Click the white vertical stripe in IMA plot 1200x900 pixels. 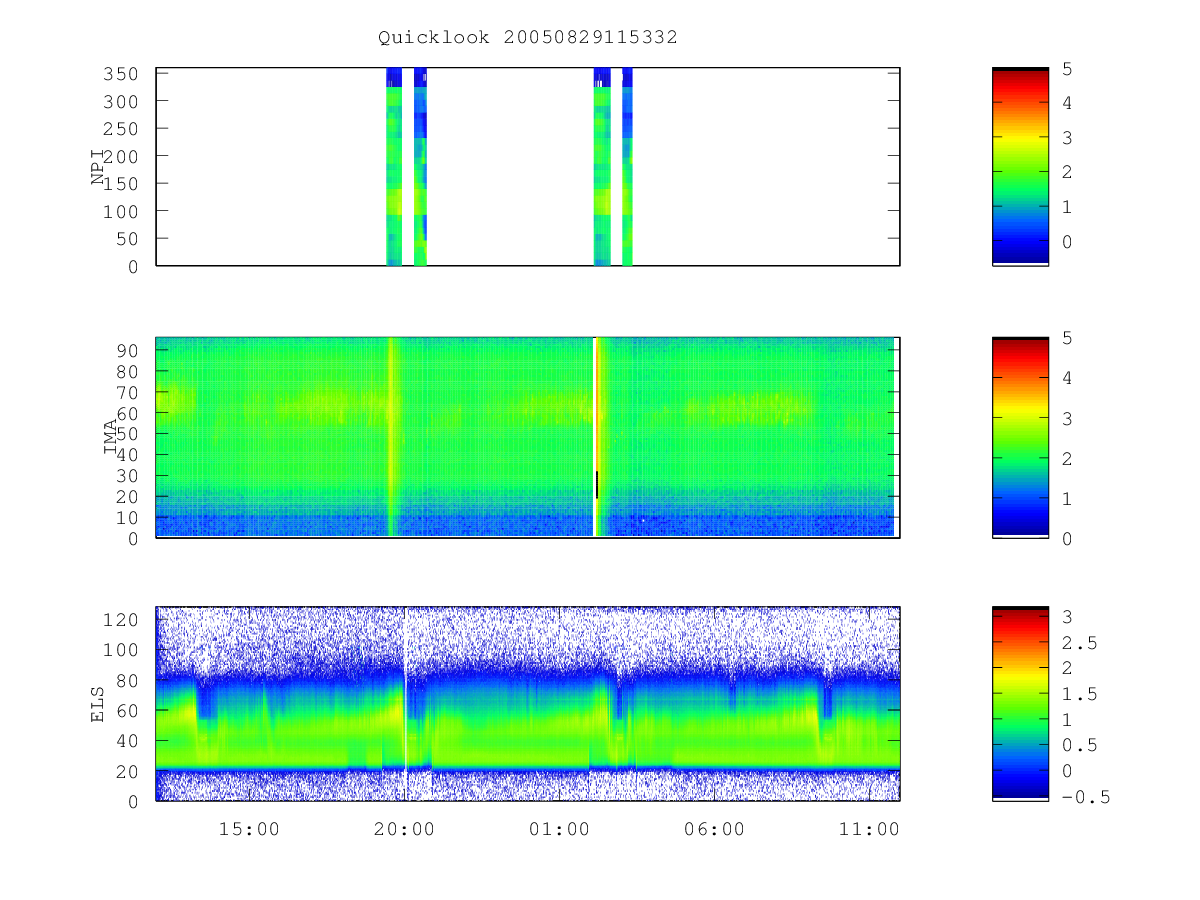pos(595,437)
